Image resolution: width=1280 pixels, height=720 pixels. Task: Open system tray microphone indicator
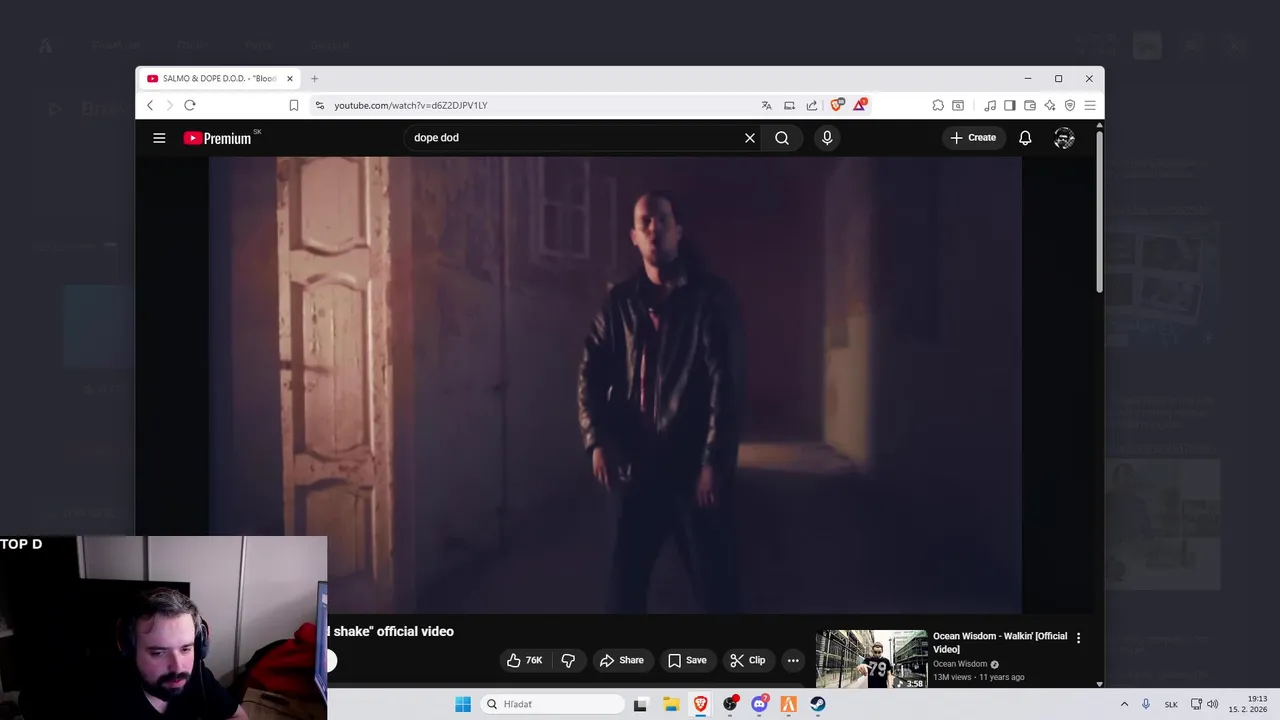[x=1146, y=704]
